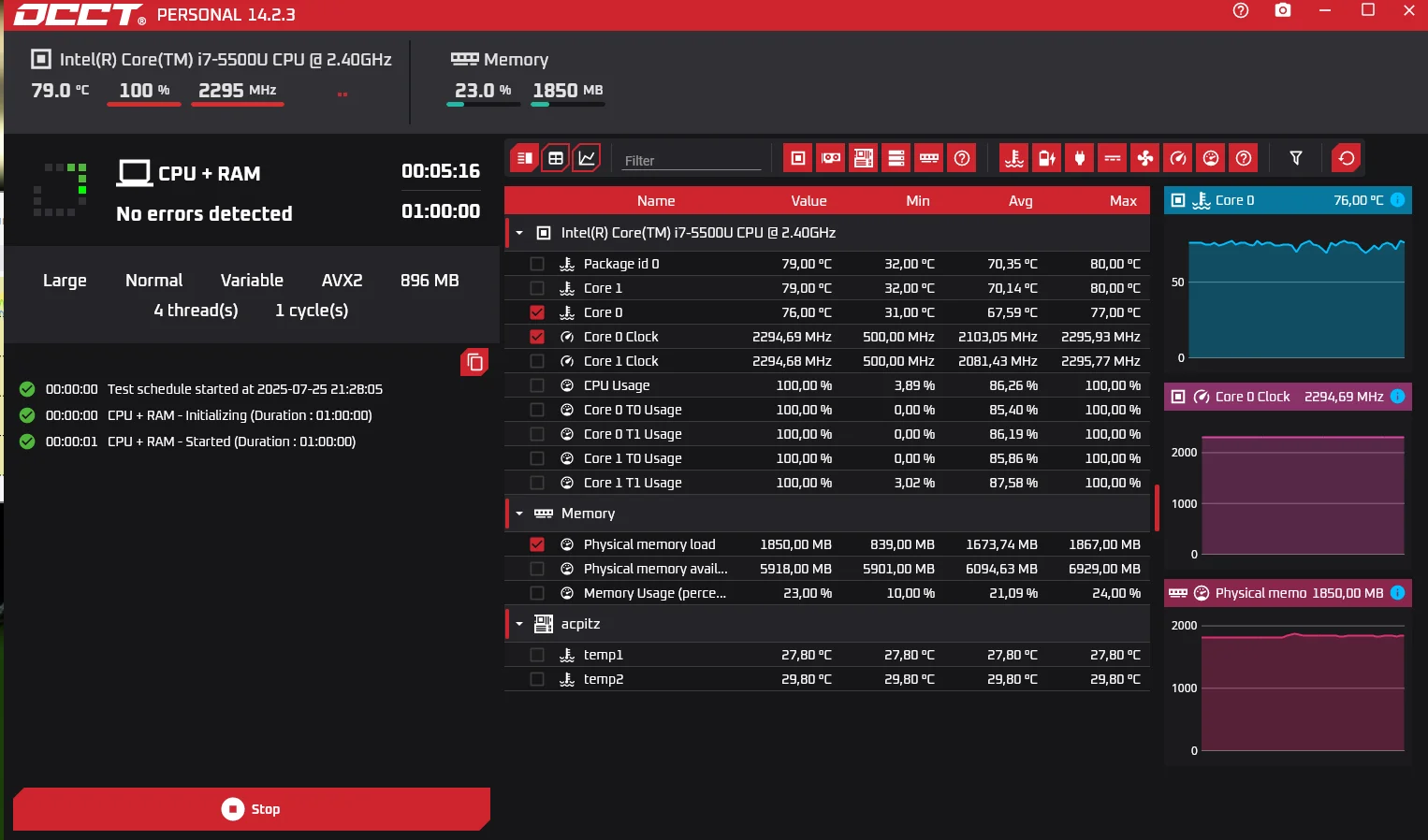Collapse the acpitz sensor group
Screen dimensions: 1428x840
(x=519, y=624)
